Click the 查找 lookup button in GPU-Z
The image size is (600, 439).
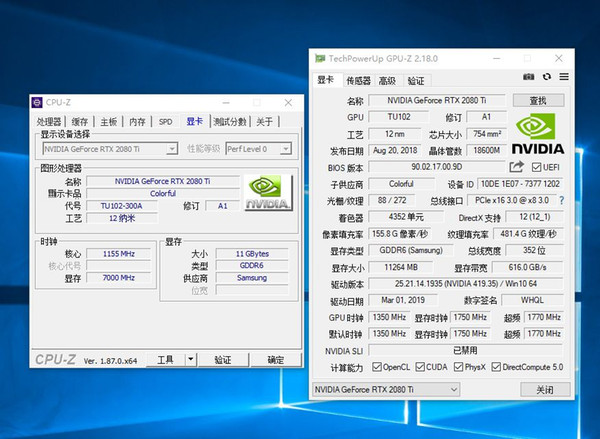pos(538,101)
